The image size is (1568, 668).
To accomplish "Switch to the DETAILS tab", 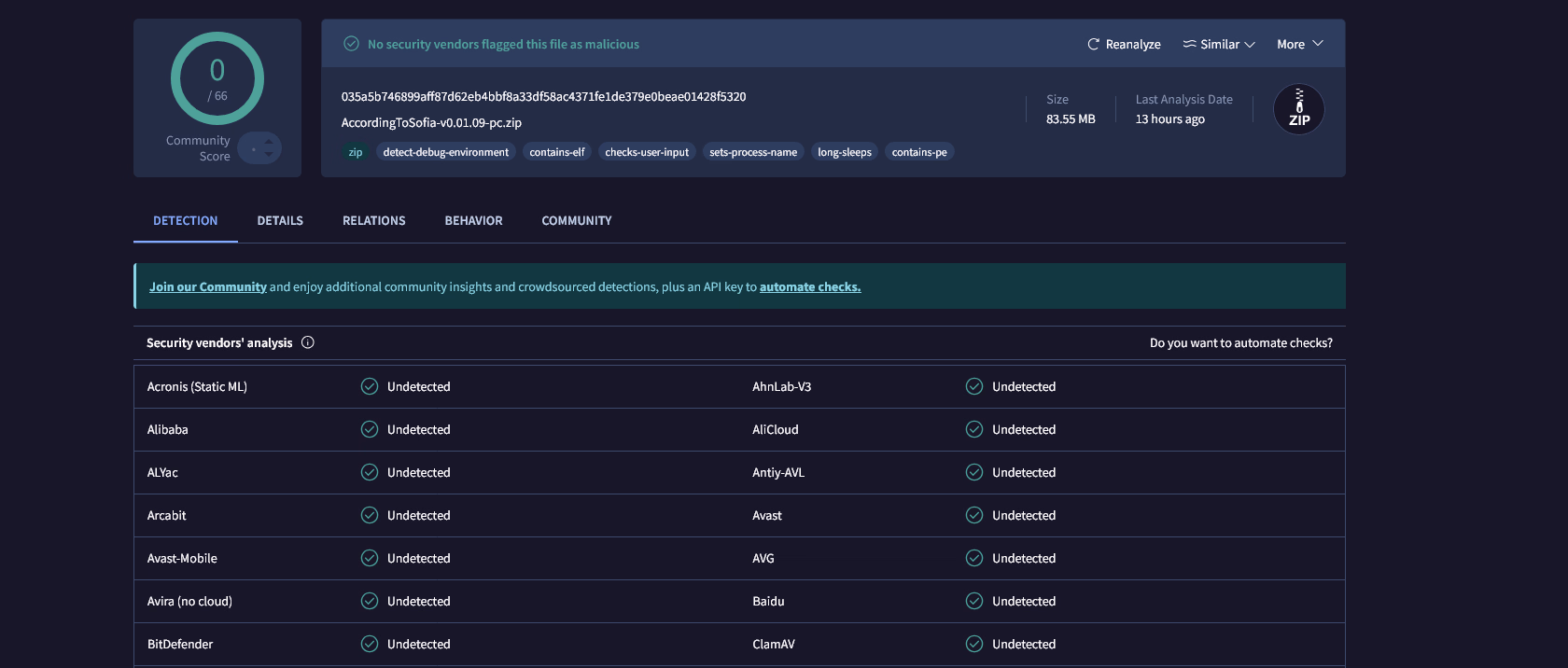I will point(280,221).
